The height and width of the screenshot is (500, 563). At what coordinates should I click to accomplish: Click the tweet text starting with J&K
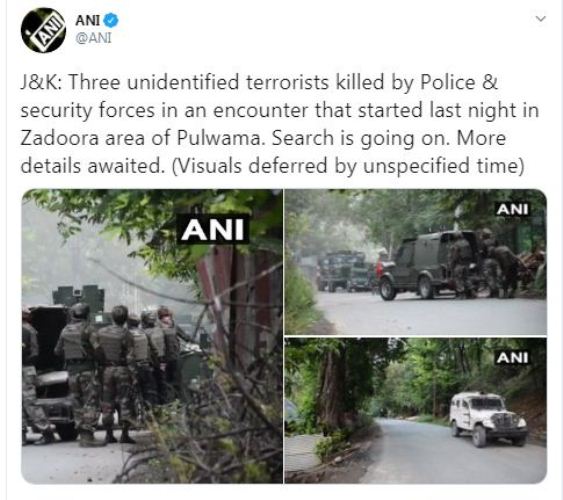coord(280,124)
